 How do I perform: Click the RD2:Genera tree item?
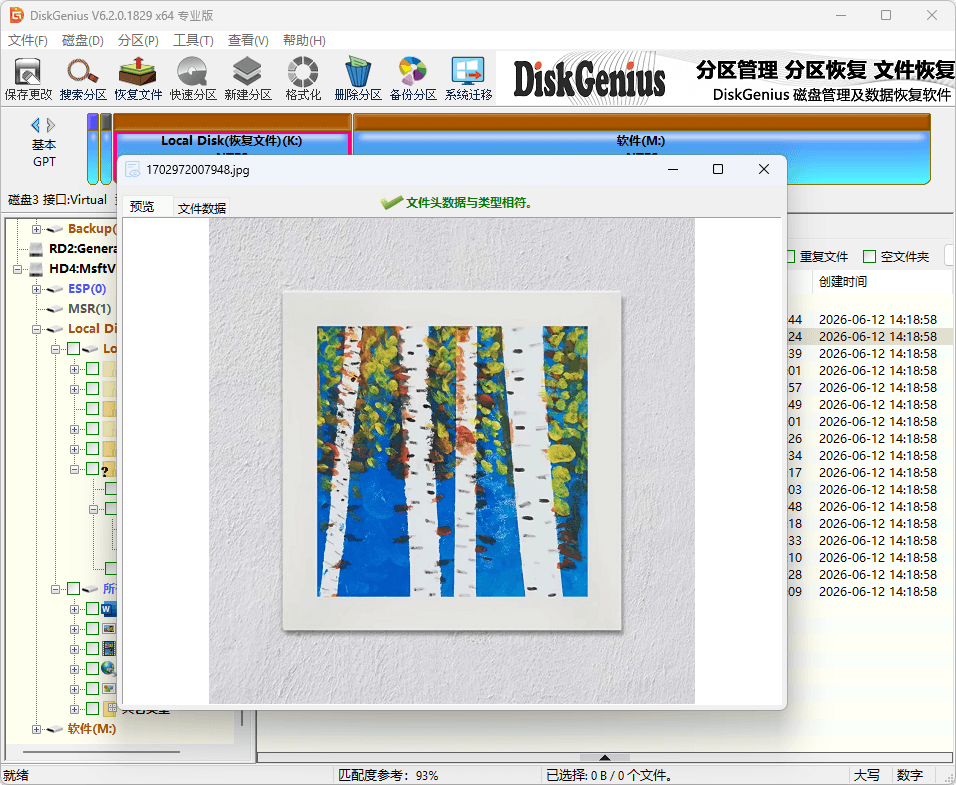(83, 249)
